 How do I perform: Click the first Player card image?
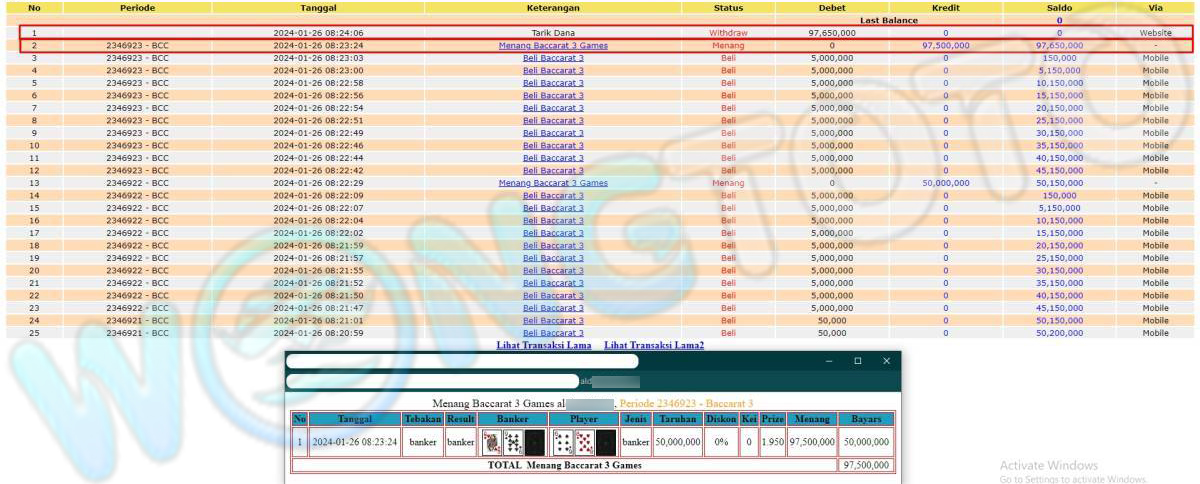tap(562, 442)
